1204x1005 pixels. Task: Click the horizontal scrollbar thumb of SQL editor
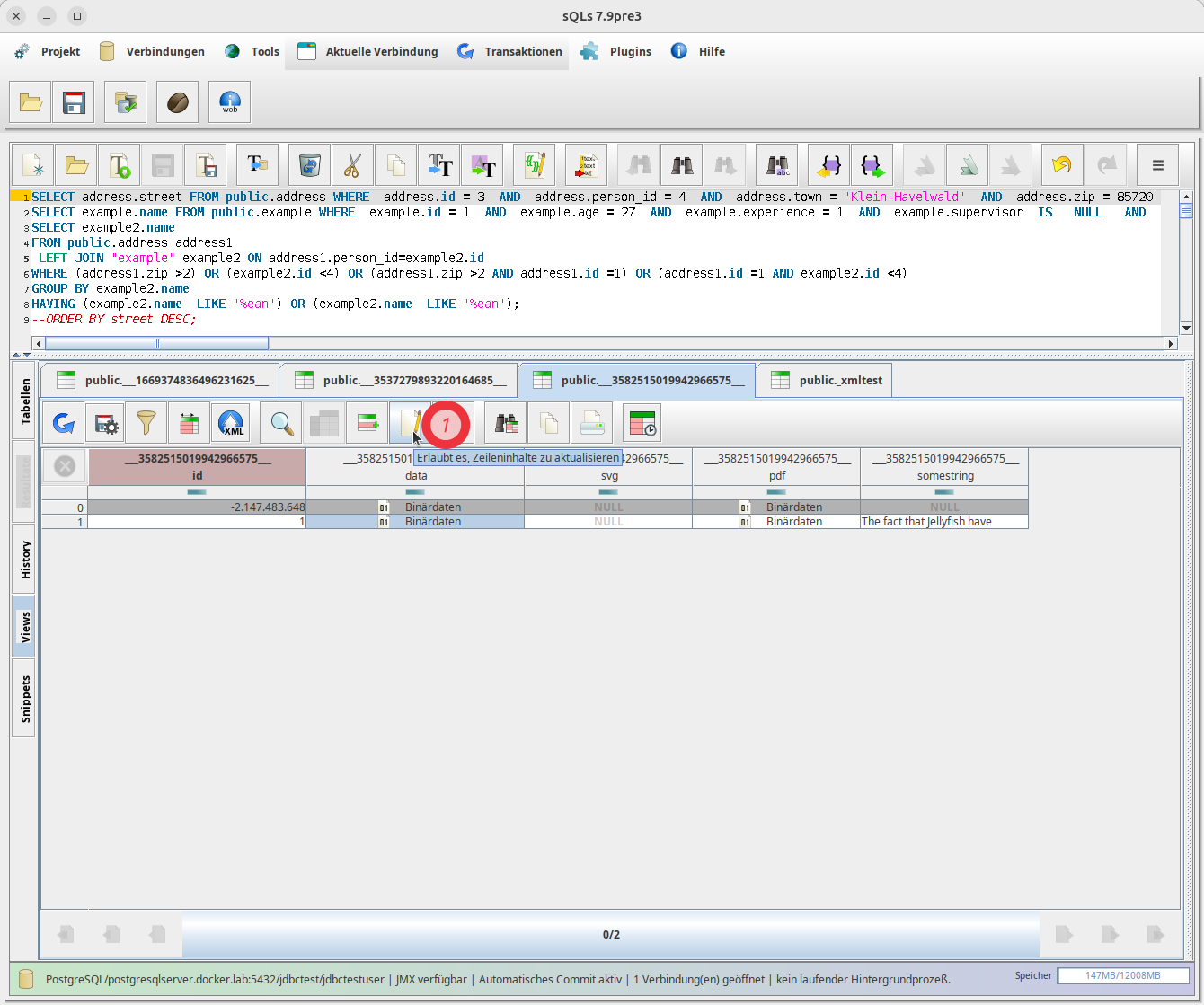[156, 343]
